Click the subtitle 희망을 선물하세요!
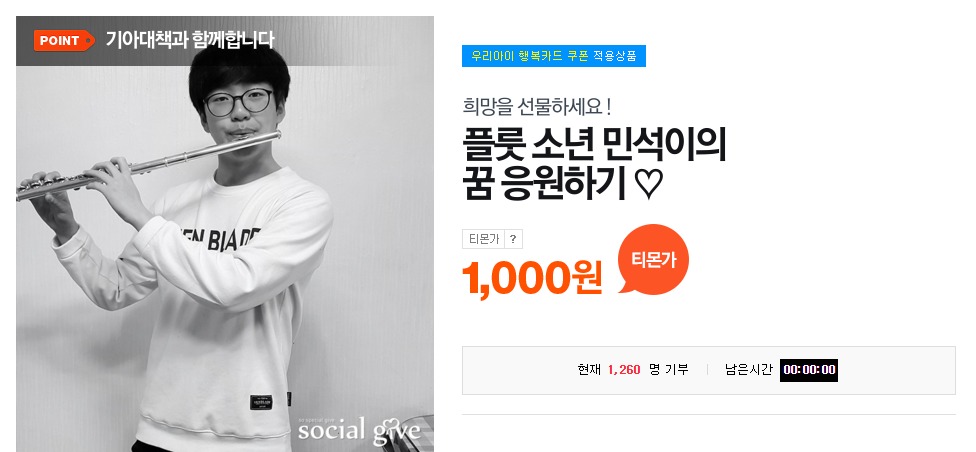This screenshot has height=452, width=976. (537, 106)
